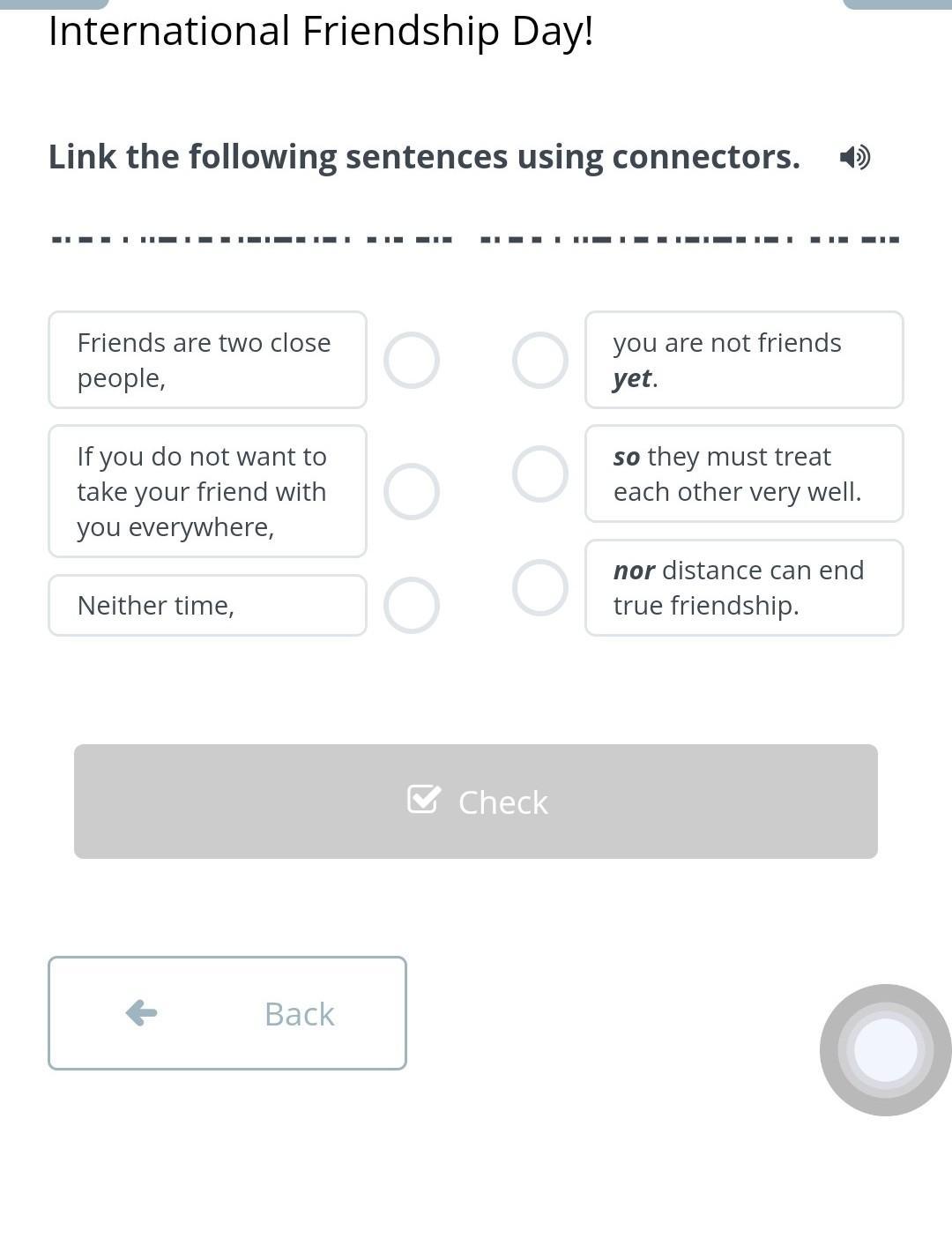Select radio next to 'If you do not want'

(412, 491)
